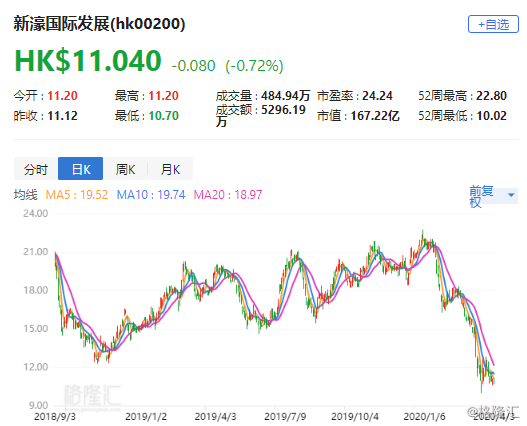The image size is (527, 426).
Task: Click the 市值 value 167.22亿
Action: tap(375, 116)
